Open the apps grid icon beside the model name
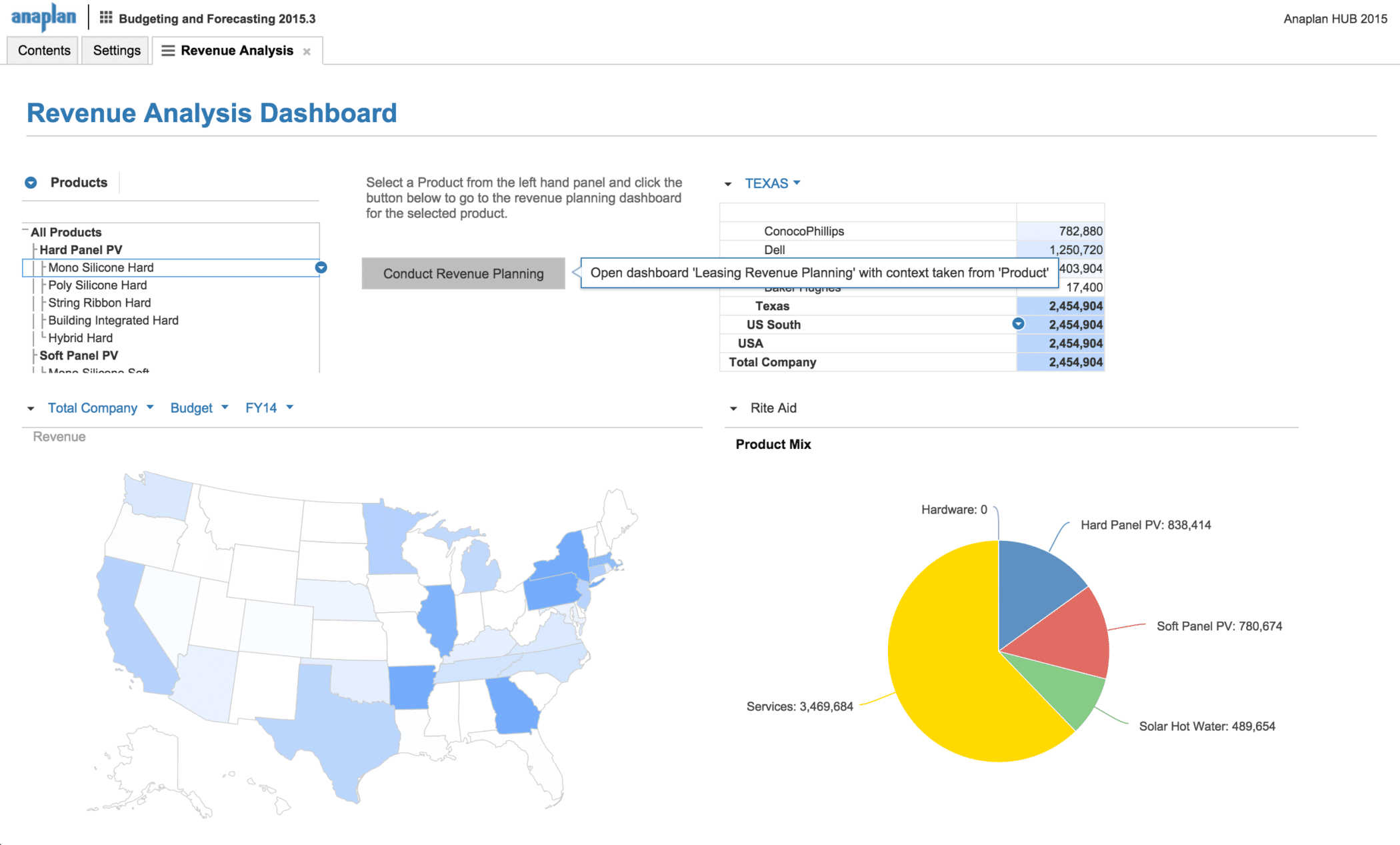The image size is (1400, 845). coord(106,18)
